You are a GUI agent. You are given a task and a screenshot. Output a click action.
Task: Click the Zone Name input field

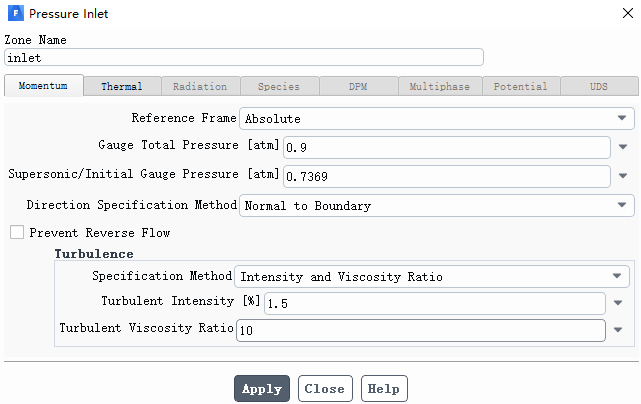244,57
